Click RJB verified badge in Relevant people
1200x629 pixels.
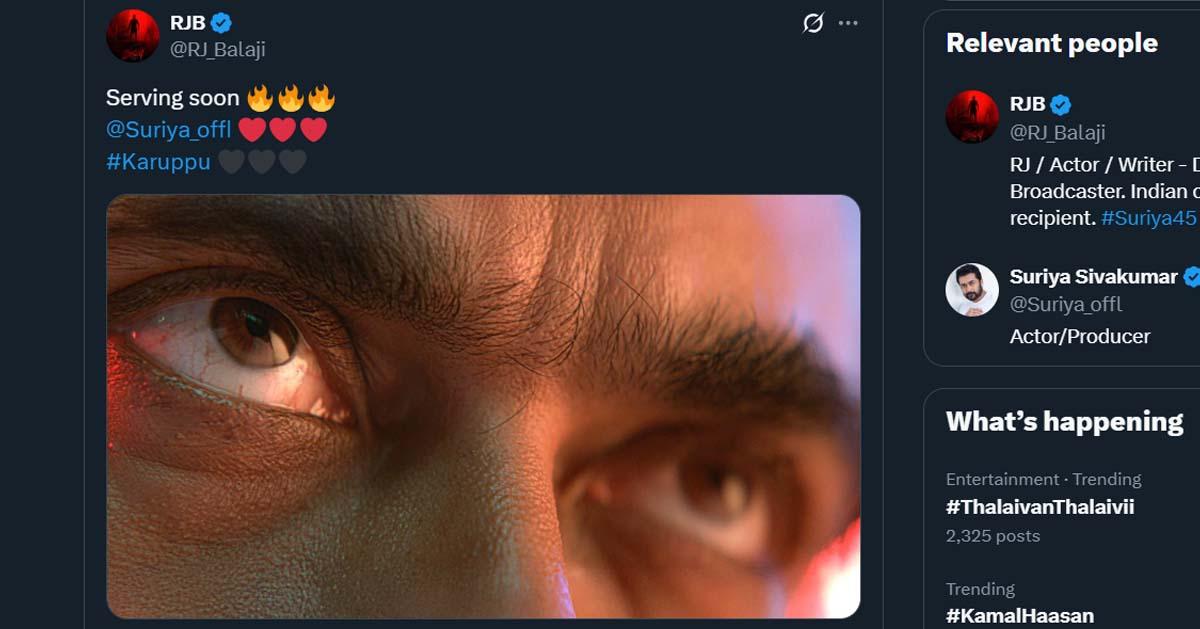[1061, 104]
